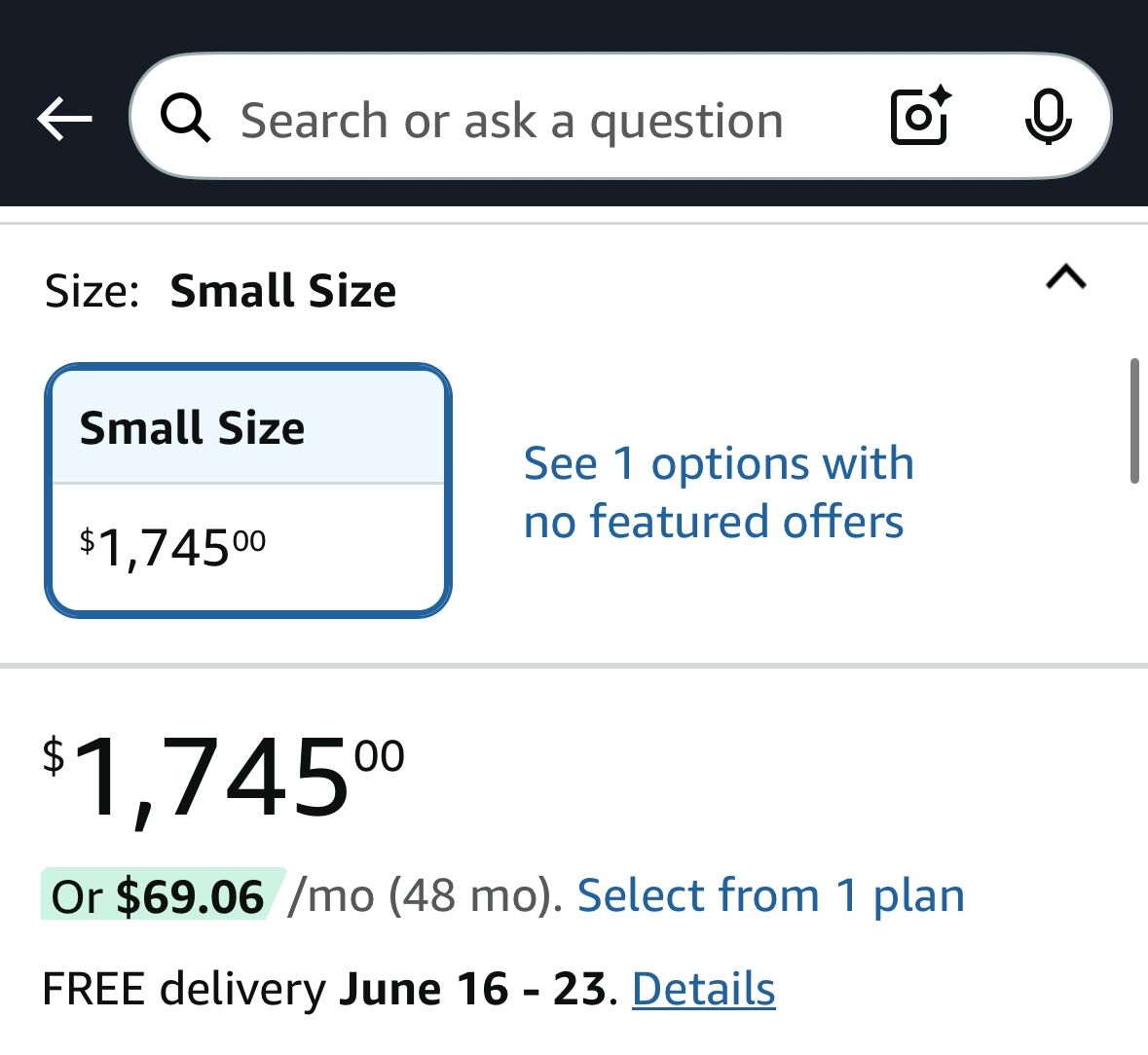Start voice search with the microphone icon
The image size is (1148, 1055).
(x=1048, y=117)
